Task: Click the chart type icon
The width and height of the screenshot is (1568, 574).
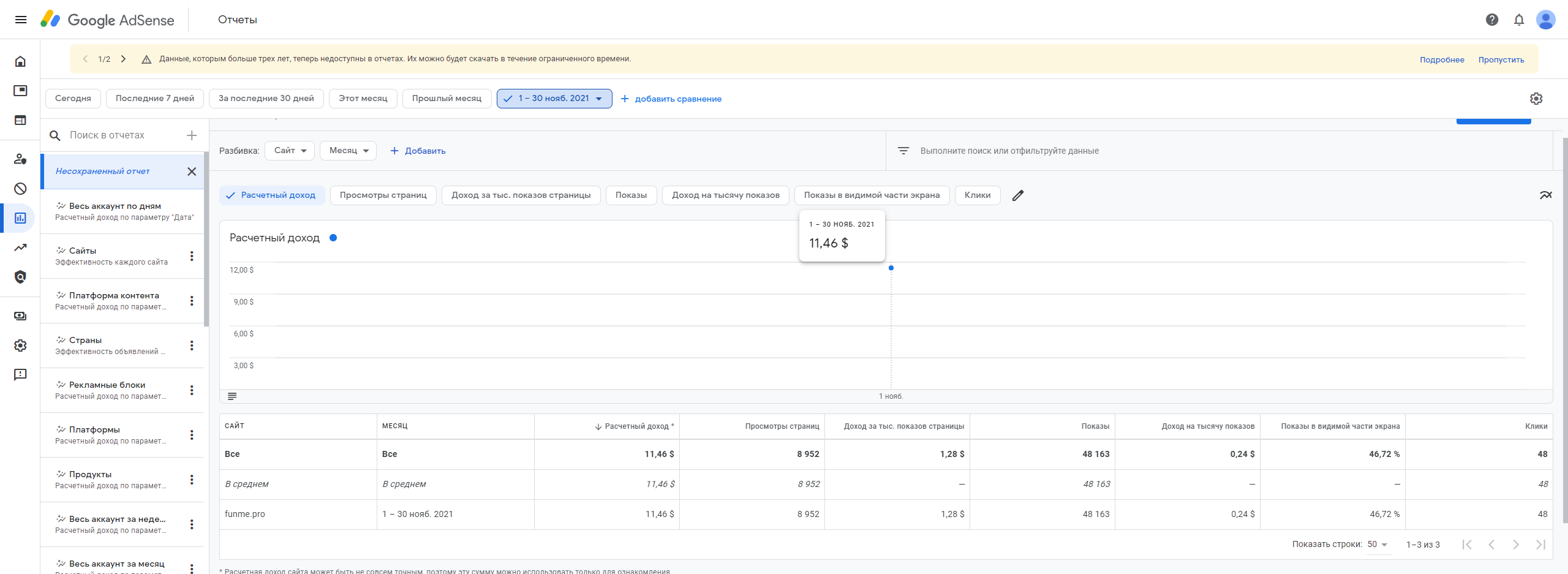Action: point(1545,195)
